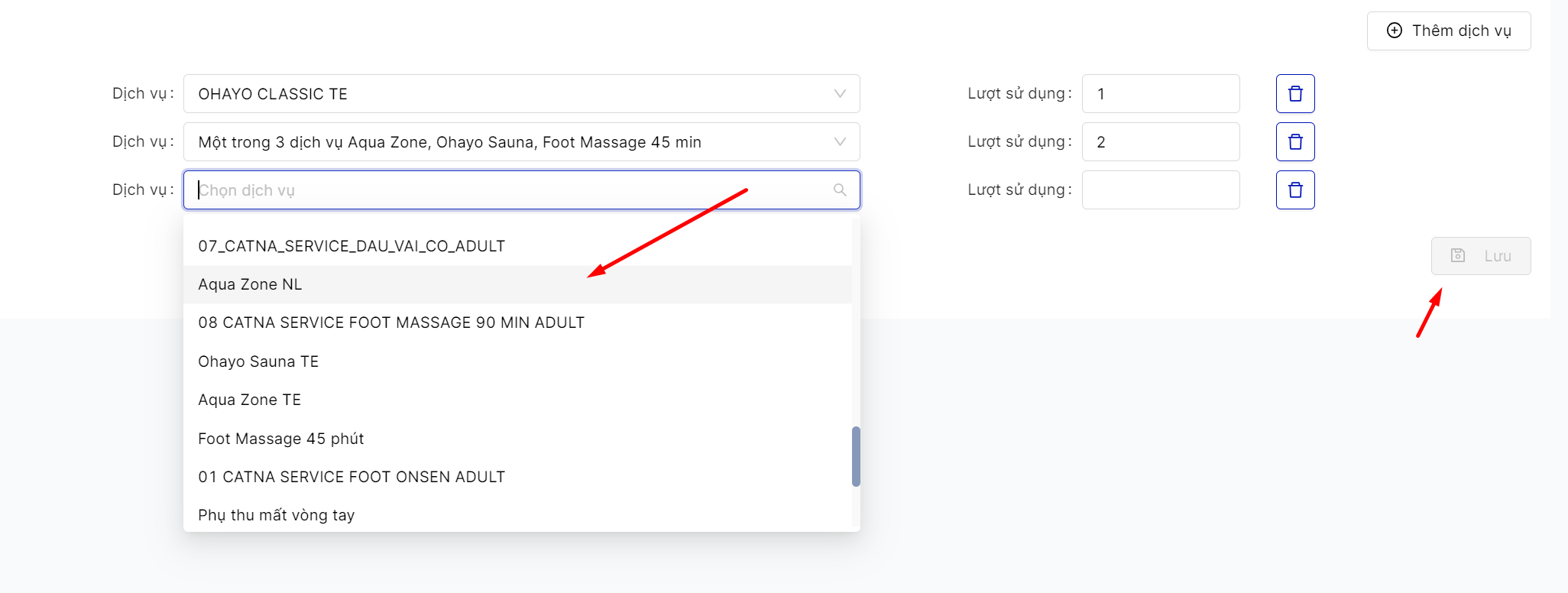Click trash icon for empty service row
Screen dimensions: 1568x593
1295,190
